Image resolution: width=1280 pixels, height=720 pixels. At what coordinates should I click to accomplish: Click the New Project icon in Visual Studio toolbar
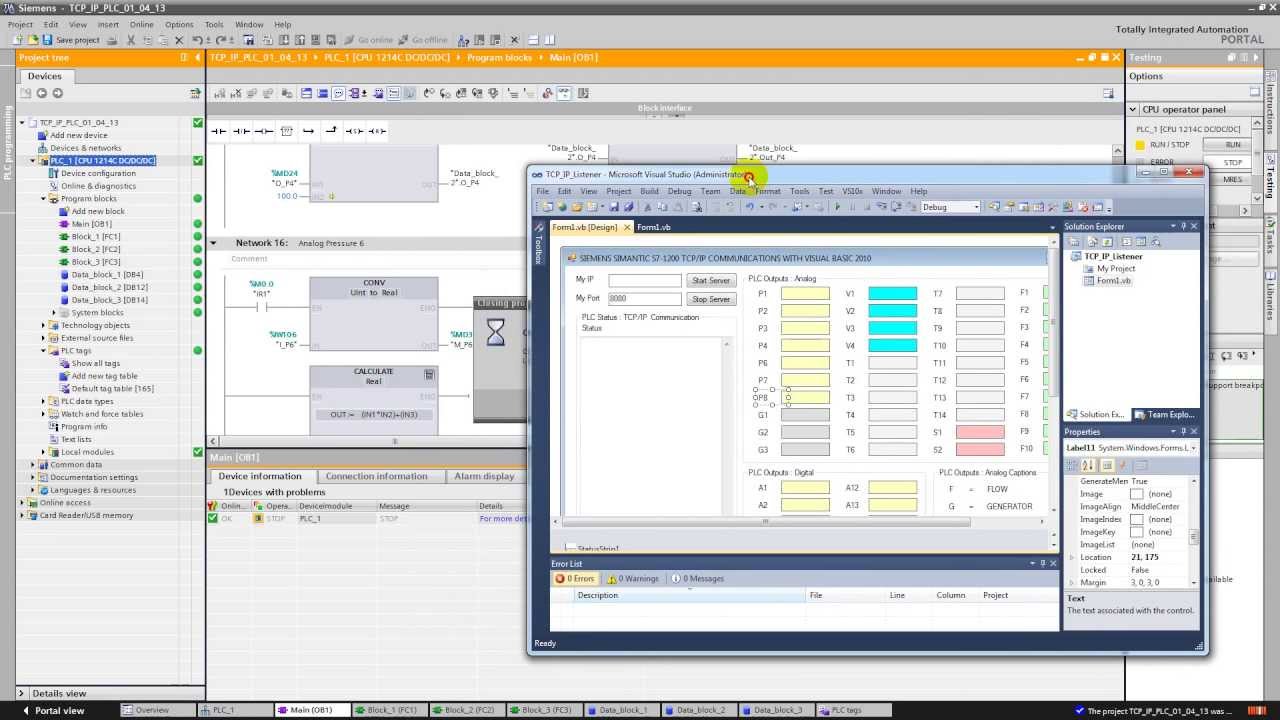pyautogui.click(x=547, y=207)
